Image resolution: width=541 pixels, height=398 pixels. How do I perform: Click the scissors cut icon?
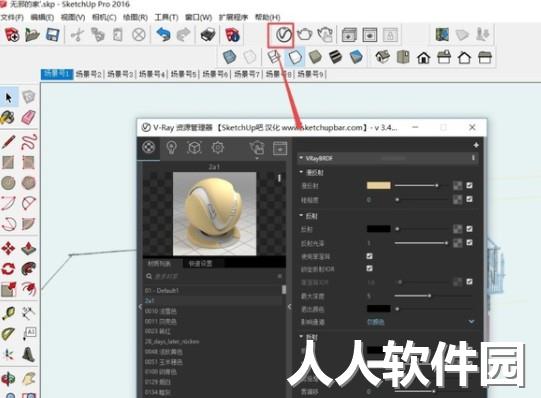77,35
